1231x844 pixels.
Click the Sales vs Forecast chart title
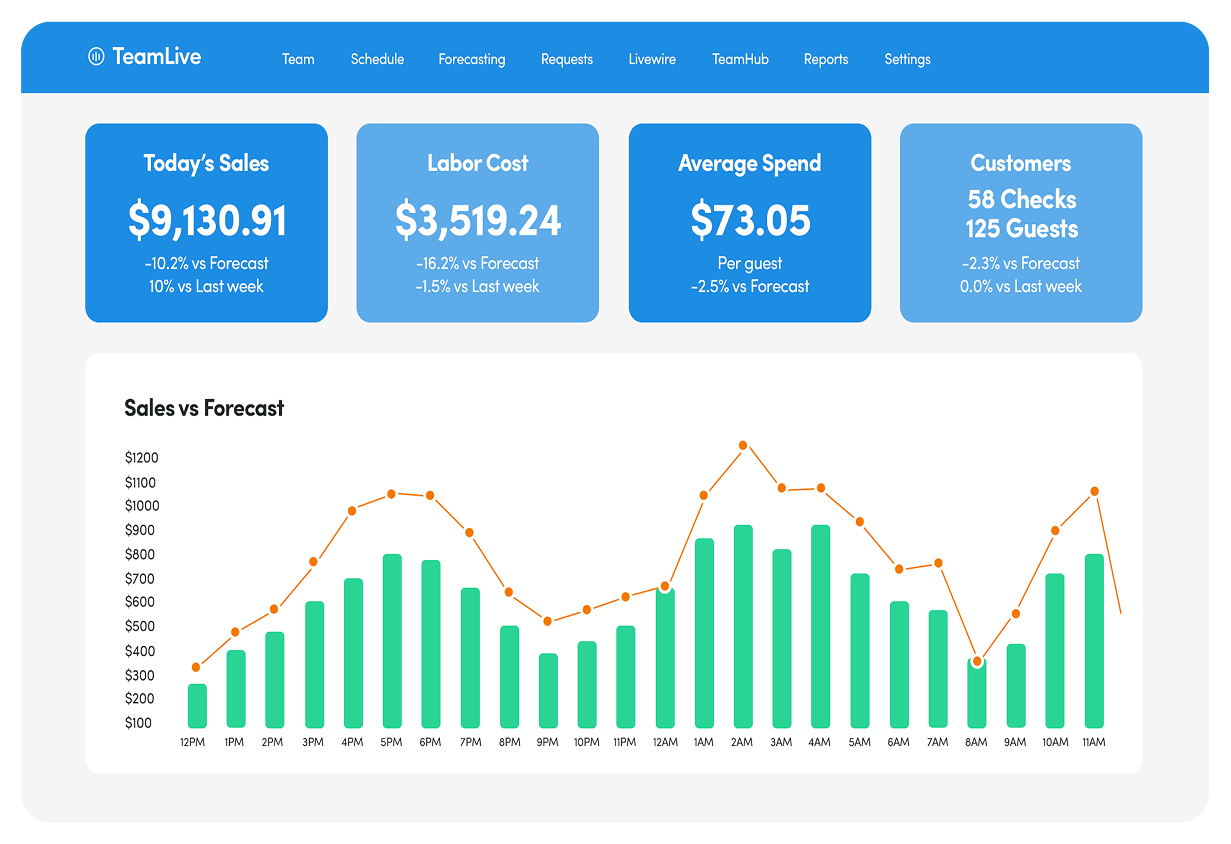point(204,408)
